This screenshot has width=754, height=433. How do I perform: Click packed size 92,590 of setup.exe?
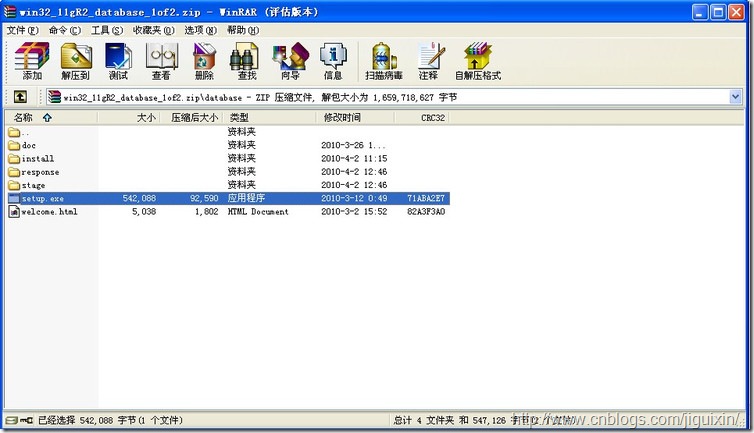tap(204, 198)
